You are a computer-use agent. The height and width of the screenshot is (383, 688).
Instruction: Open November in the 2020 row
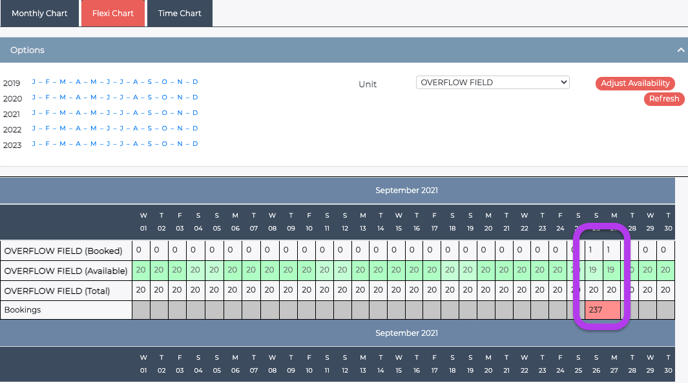[x=180, y=97]
